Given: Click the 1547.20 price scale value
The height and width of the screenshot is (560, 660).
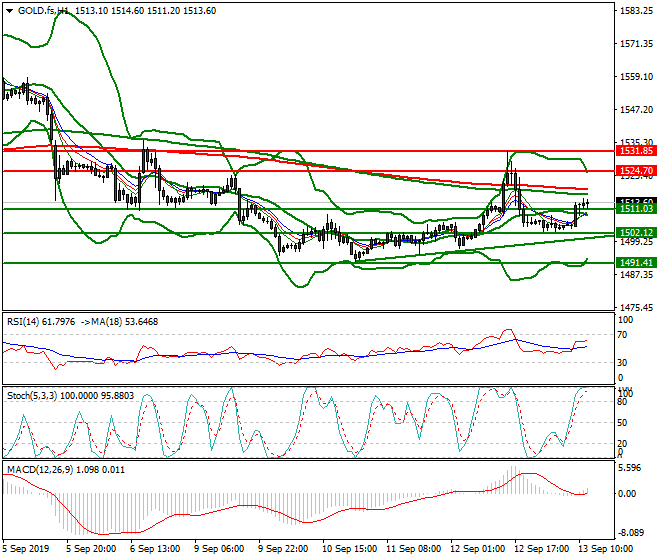Looking at the screenshot, I should click(636, 109).
